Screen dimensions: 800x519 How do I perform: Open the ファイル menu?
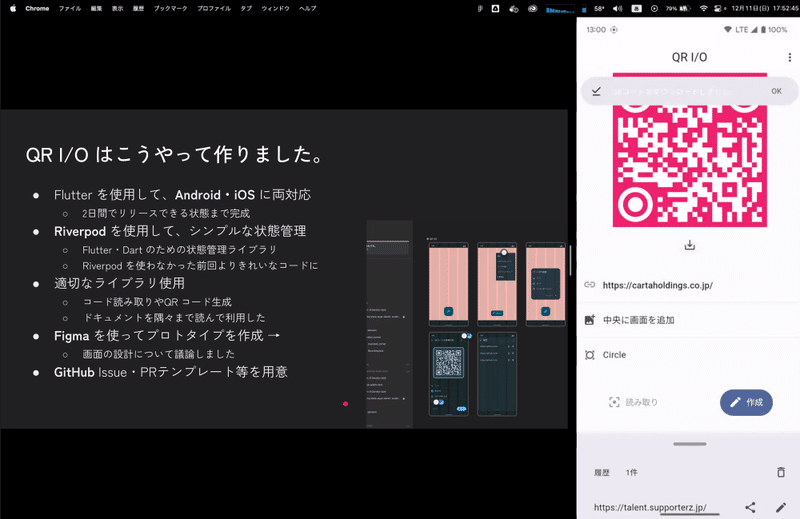coord(69,8)
